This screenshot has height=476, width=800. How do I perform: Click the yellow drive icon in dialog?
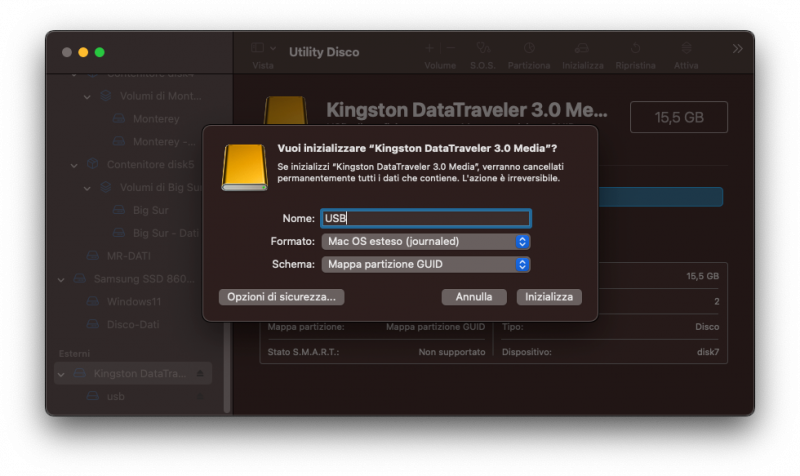[244, 167]
